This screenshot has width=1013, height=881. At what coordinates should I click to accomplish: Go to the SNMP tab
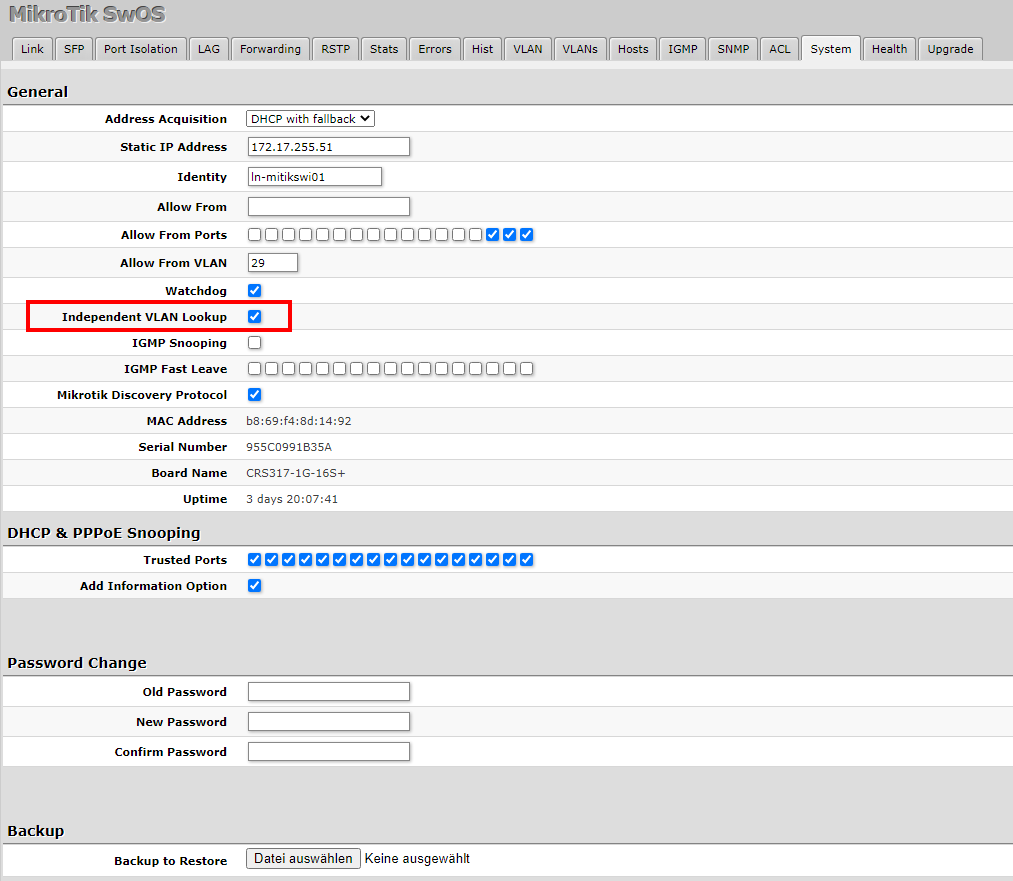point(733,49)
